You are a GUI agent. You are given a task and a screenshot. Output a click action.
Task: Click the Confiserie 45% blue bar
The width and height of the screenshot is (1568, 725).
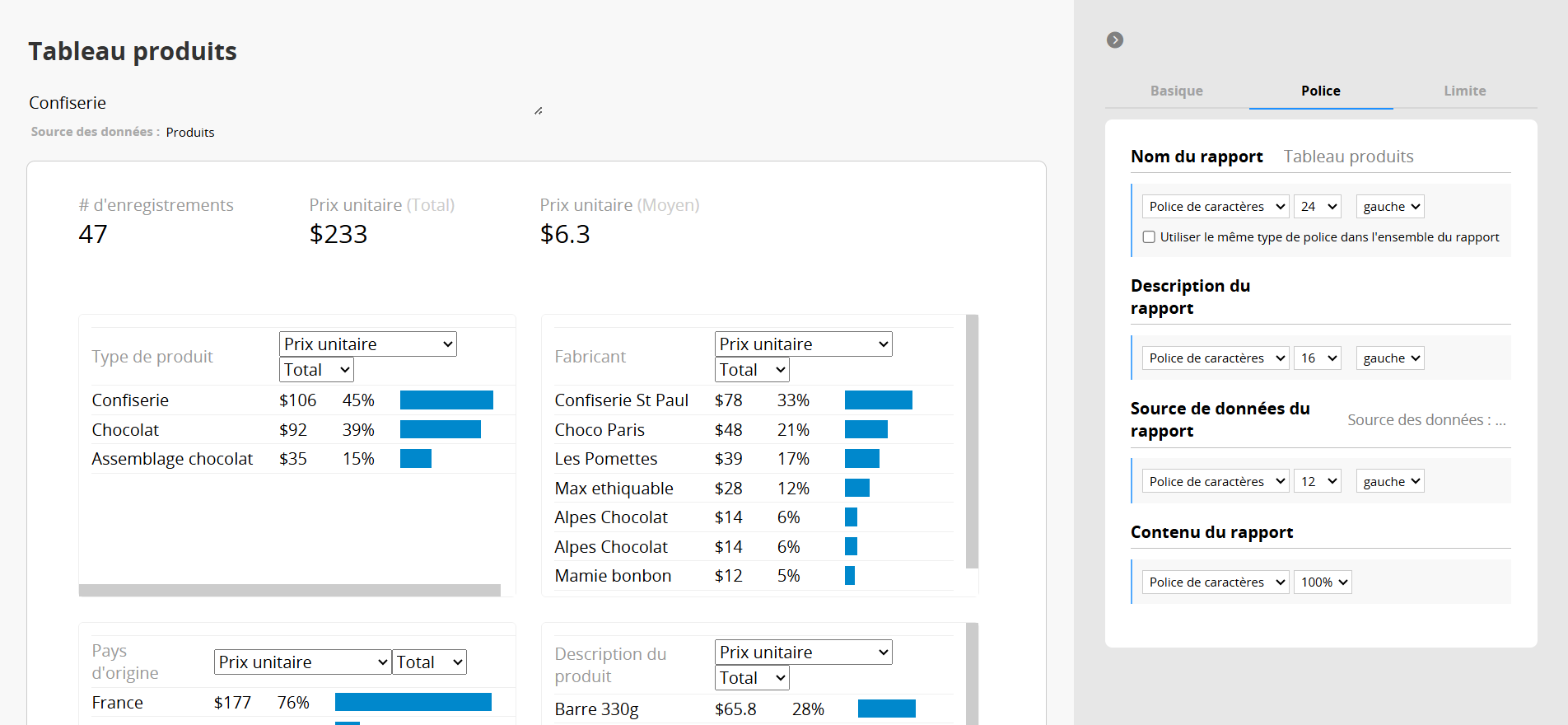[x=446, y=400]
